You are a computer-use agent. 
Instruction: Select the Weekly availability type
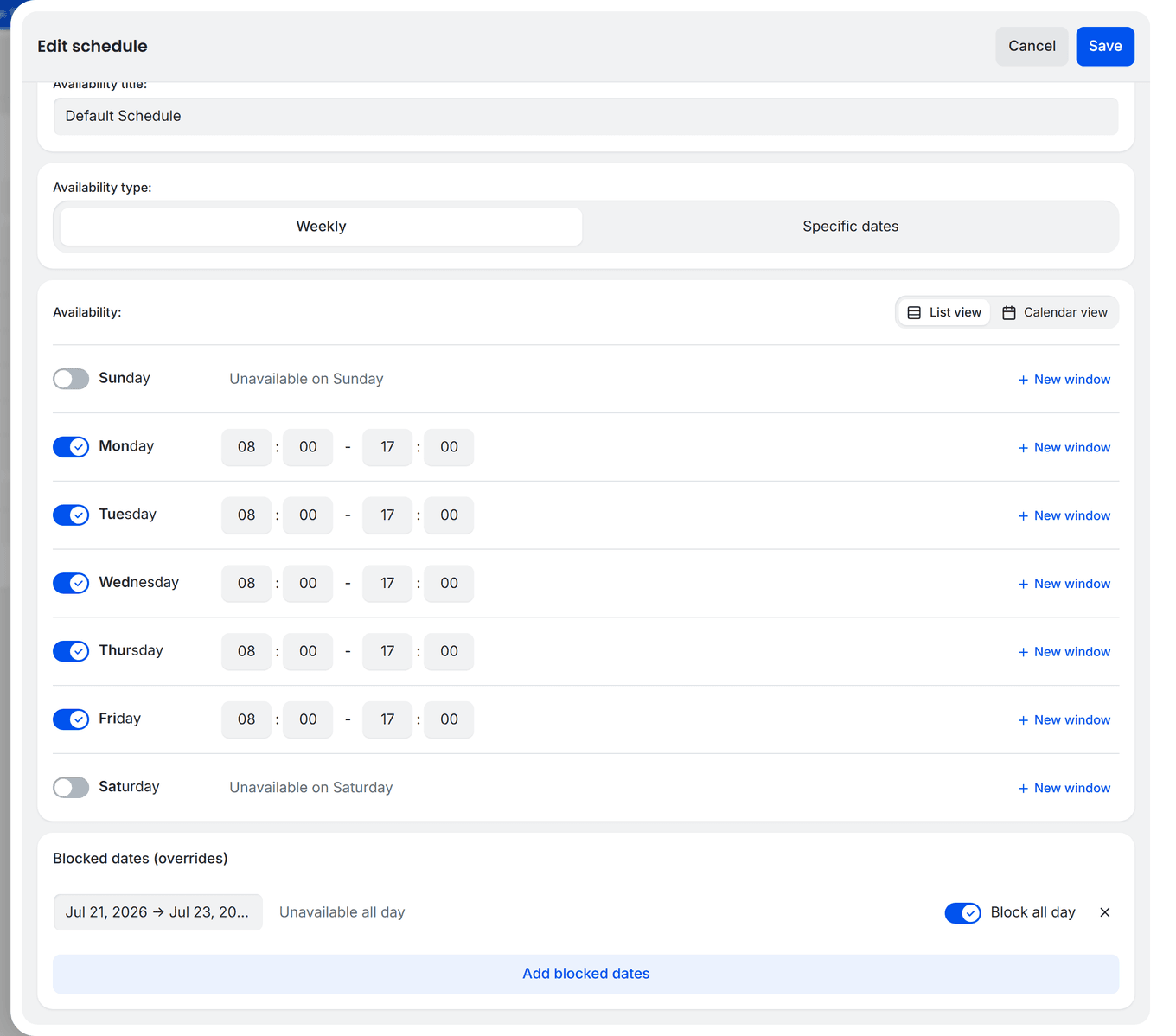click(321, 227)
